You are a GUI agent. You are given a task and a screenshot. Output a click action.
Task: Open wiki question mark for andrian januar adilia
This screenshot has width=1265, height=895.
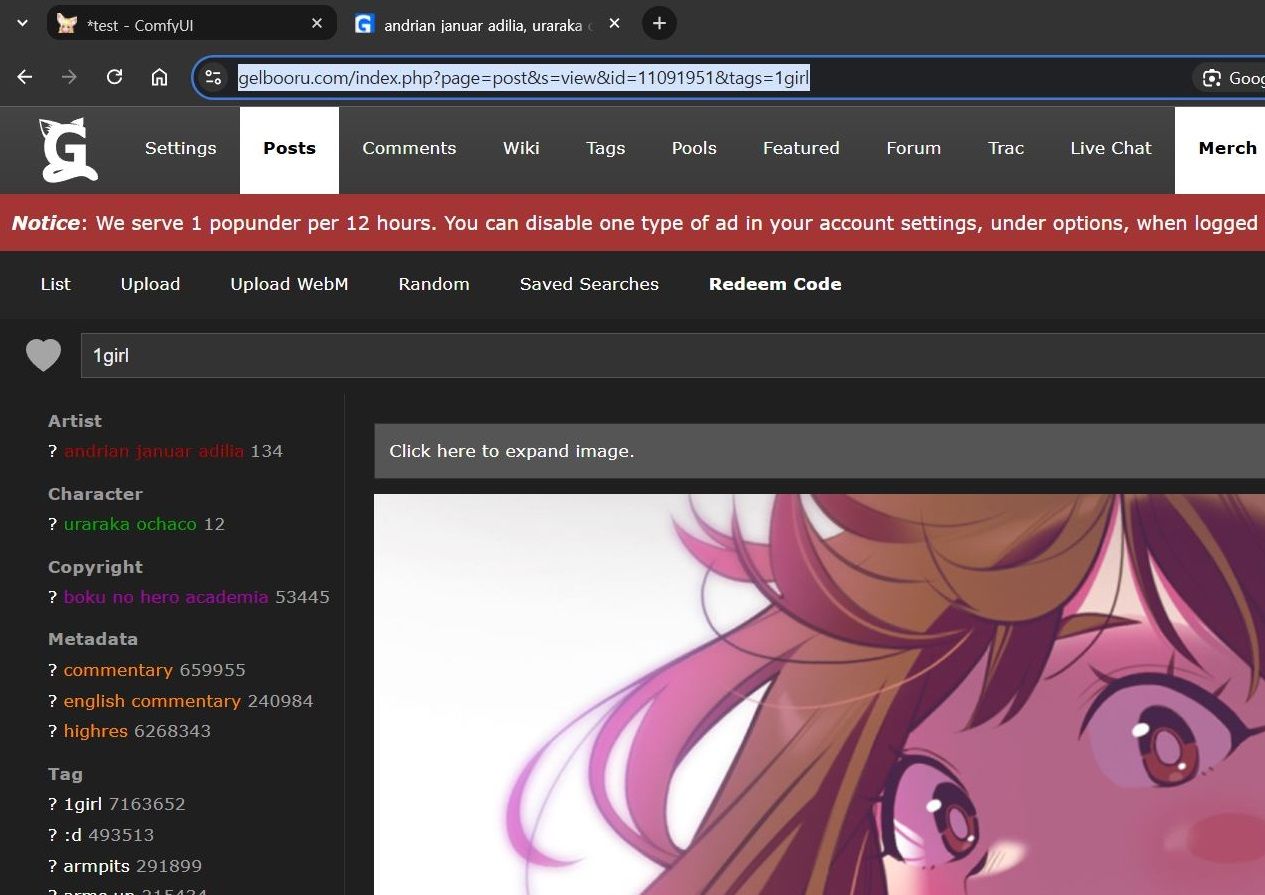[53, 451]
